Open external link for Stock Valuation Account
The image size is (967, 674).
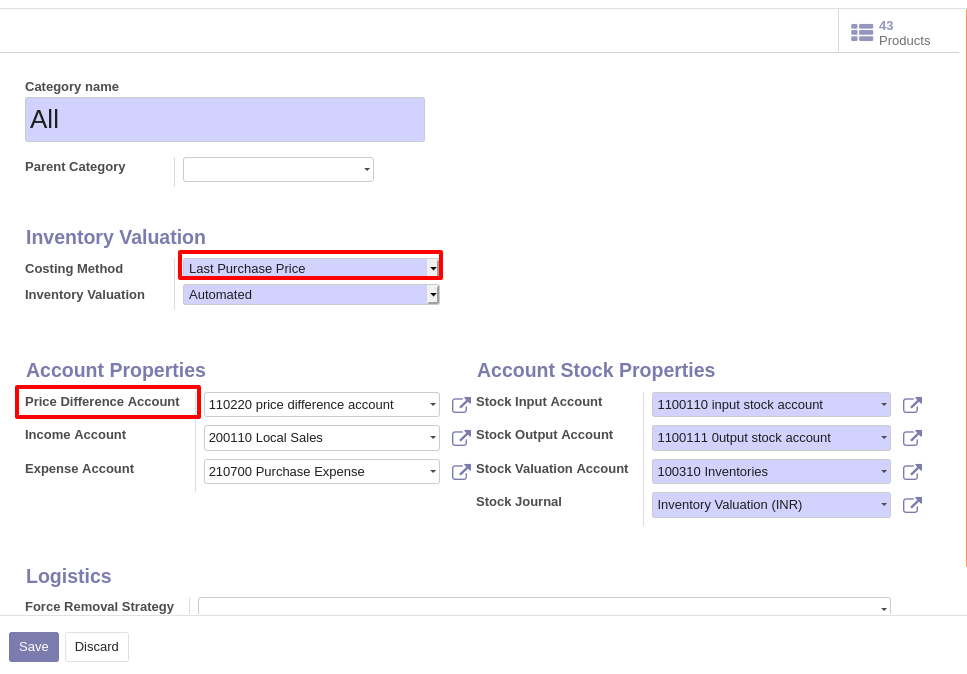coord(912,472)
